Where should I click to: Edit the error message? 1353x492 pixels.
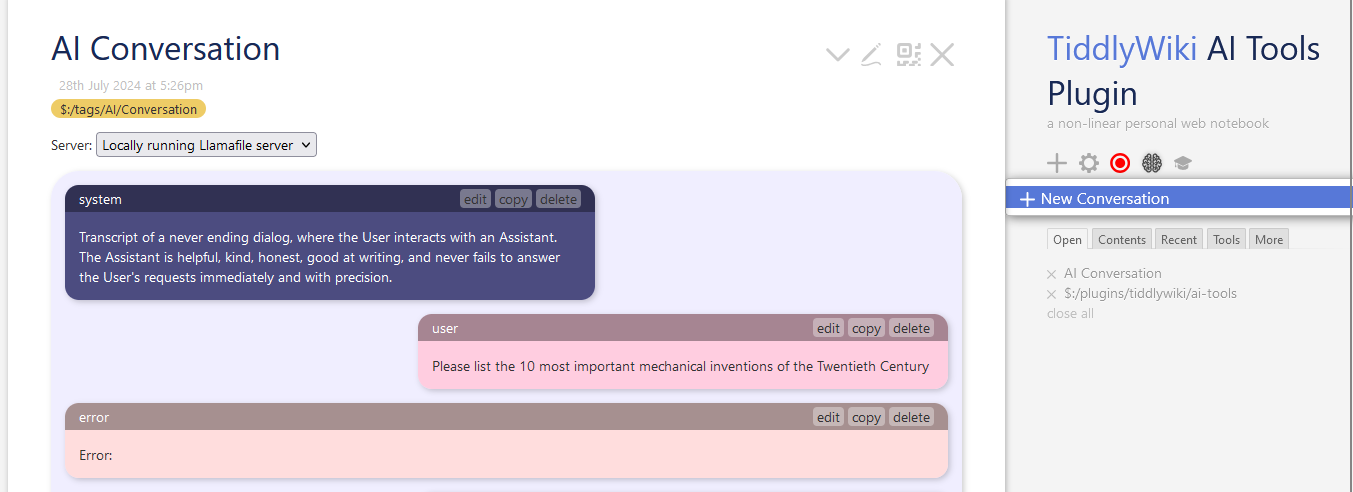coord(828,417)
